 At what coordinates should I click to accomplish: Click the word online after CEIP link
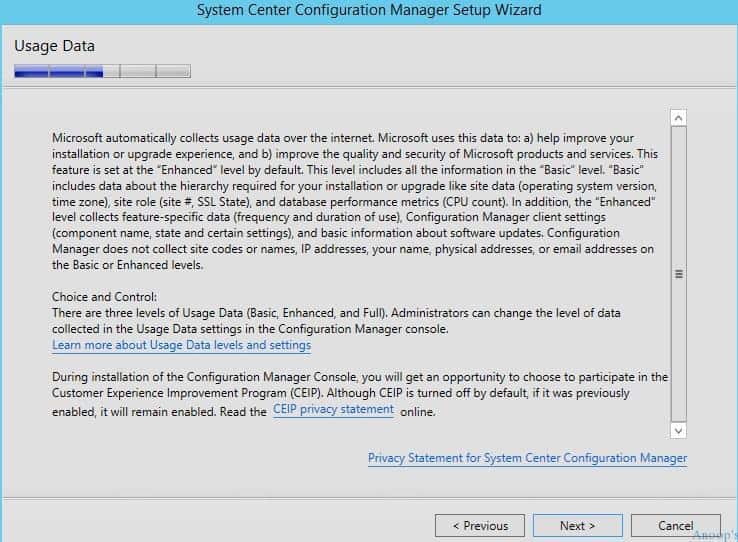pos(417,412)
